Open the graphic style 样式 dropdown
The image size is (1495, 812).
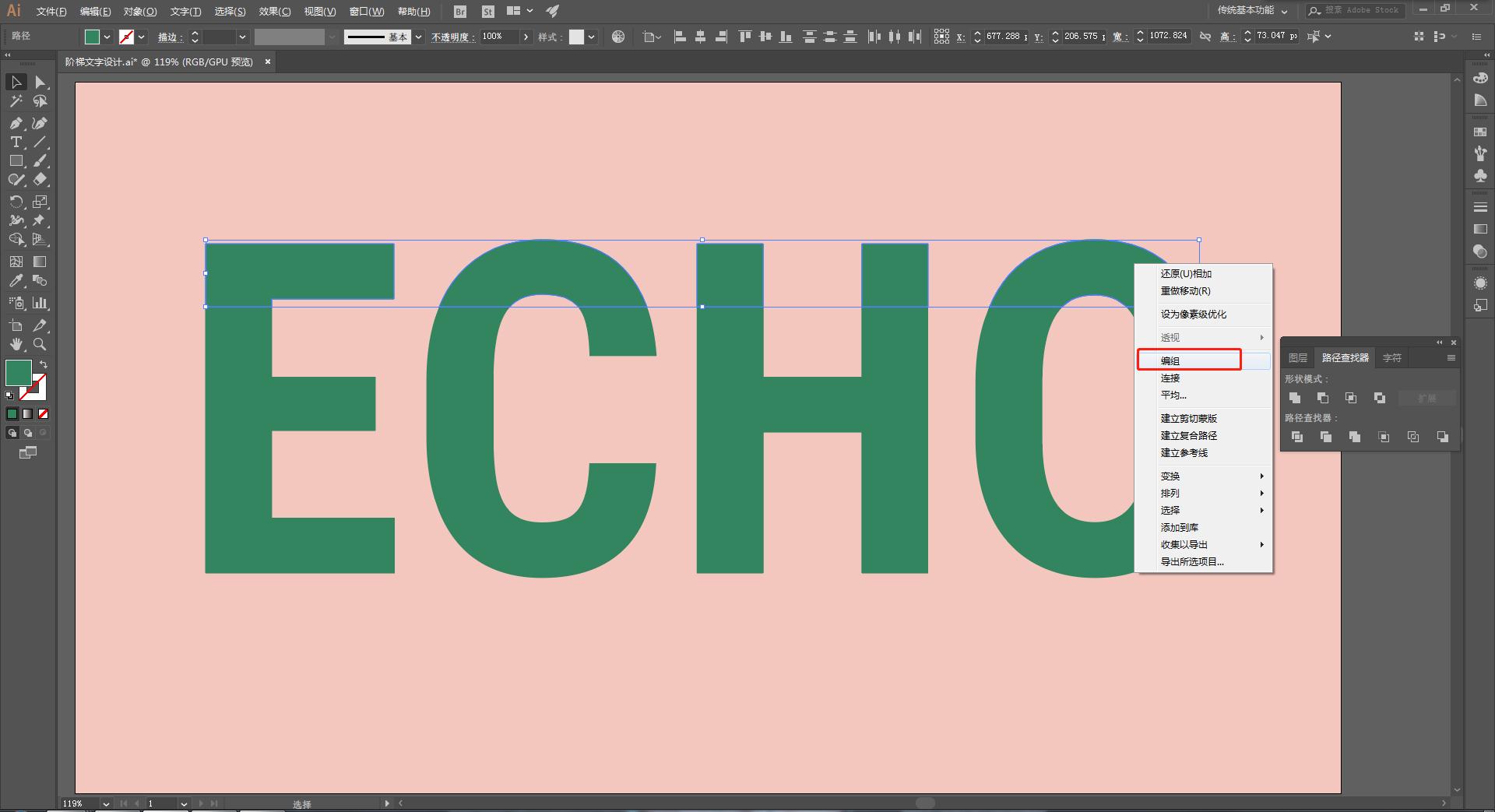(592, 37)
